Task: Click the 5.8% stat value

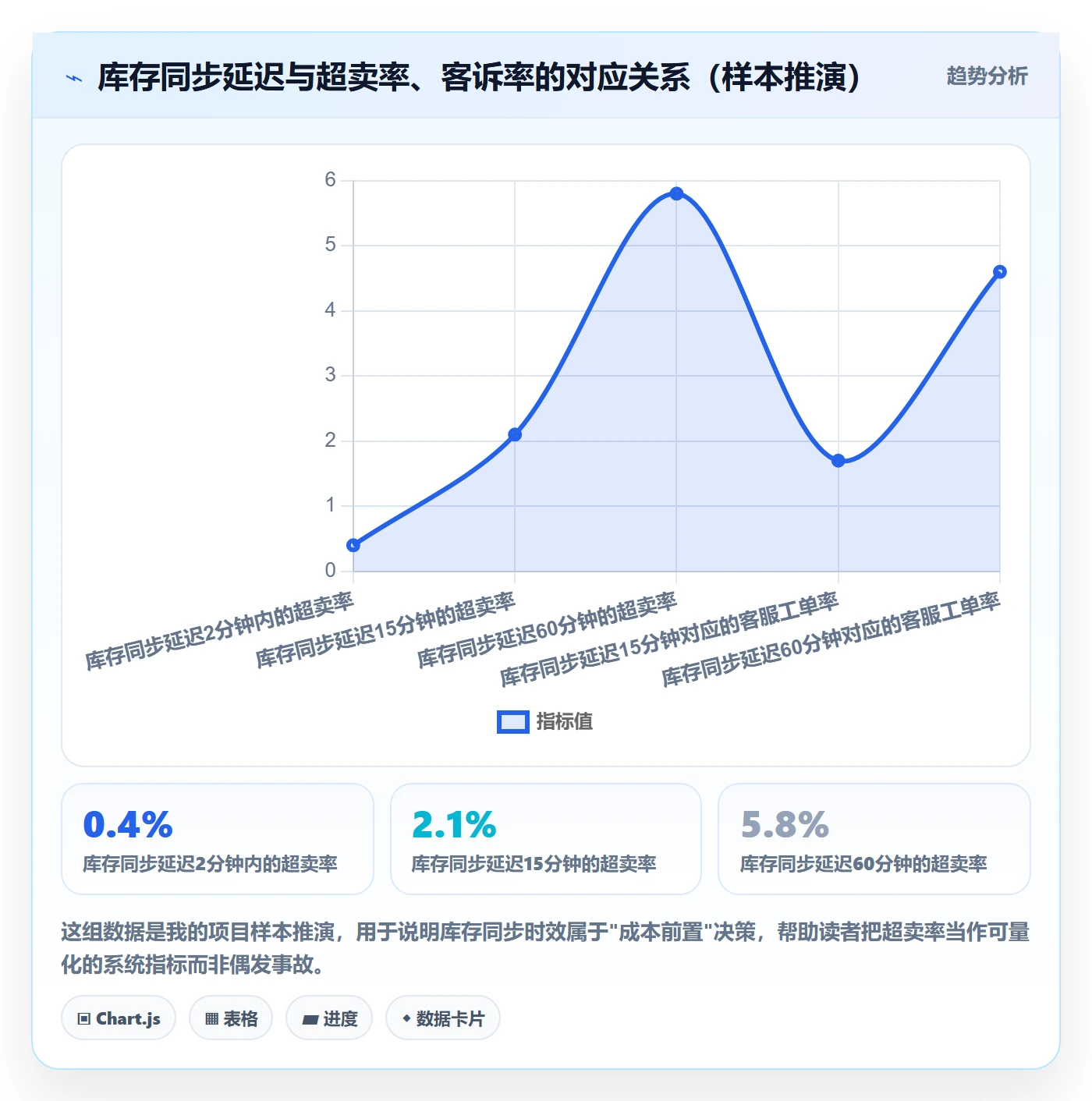Action: pos(785,825)
